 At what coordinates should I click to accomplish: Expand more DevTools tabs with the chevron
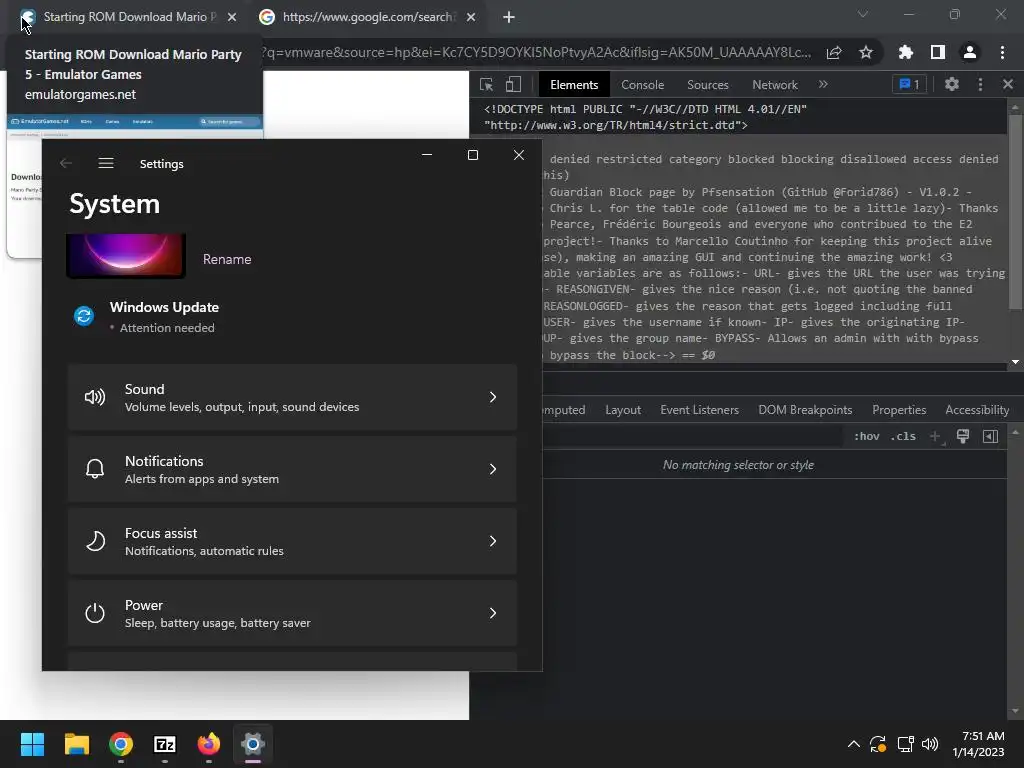click(823, 84)
